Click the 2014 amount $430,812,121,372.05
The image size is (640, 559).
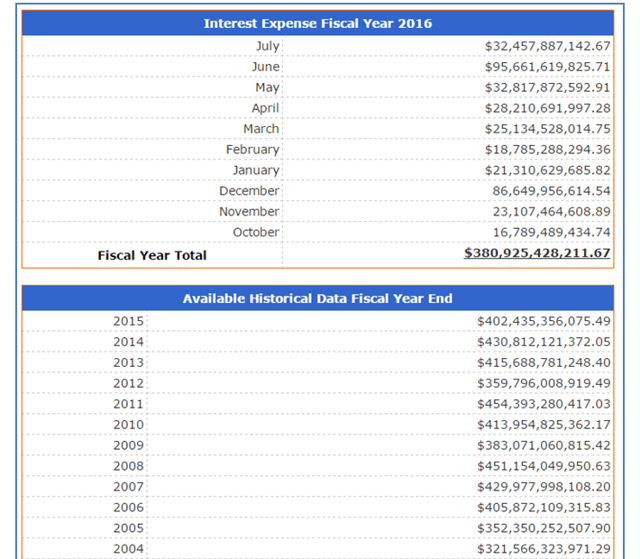pos(543,342)
